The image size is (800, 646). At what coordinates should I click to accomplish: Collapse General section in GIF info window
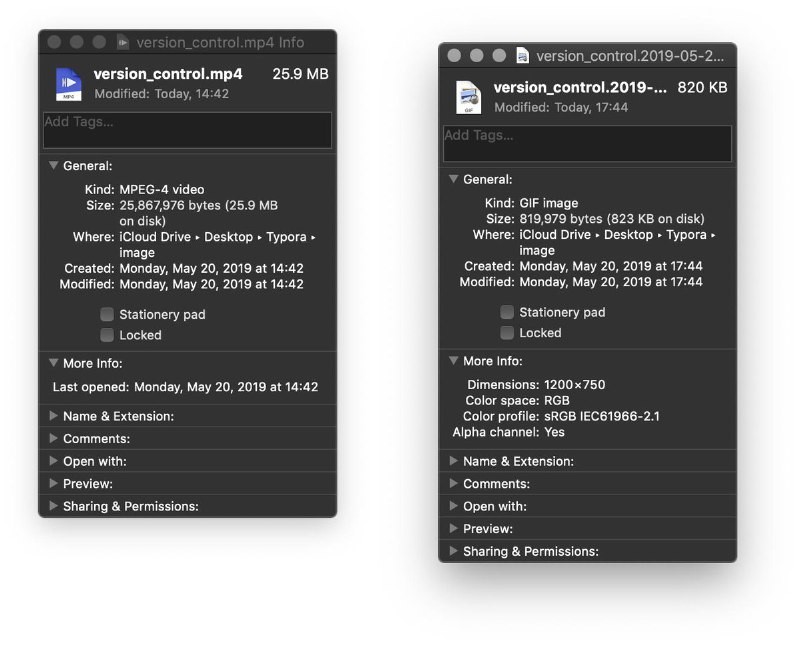454,179
